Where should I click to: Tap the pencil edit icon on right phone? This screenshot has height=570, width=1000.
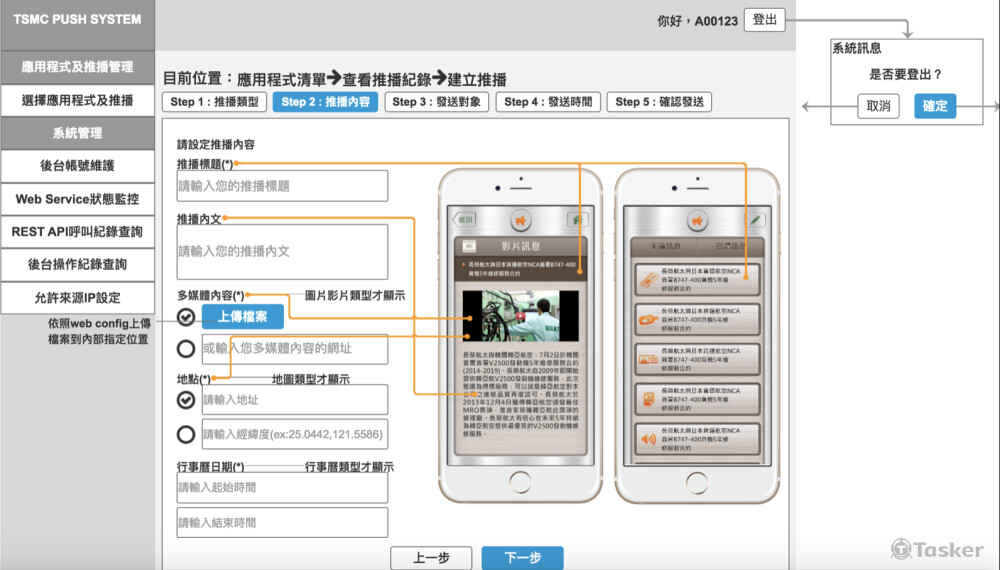pyautogui.click(x=755, y=219)
